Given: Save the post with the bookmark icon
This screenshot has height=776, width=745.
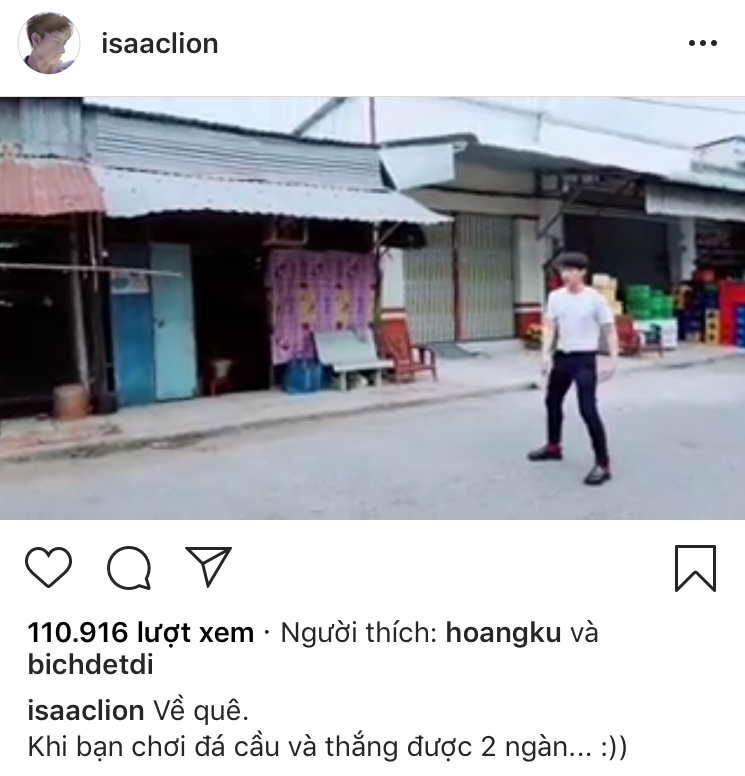Looking at the screenshot, I should 695,568.
